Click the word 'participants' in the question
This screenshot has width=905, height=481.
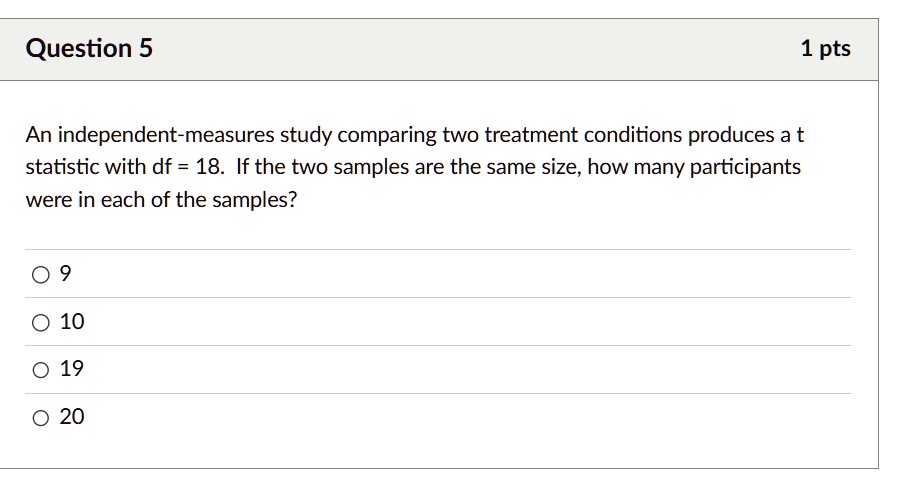[745, 167]
